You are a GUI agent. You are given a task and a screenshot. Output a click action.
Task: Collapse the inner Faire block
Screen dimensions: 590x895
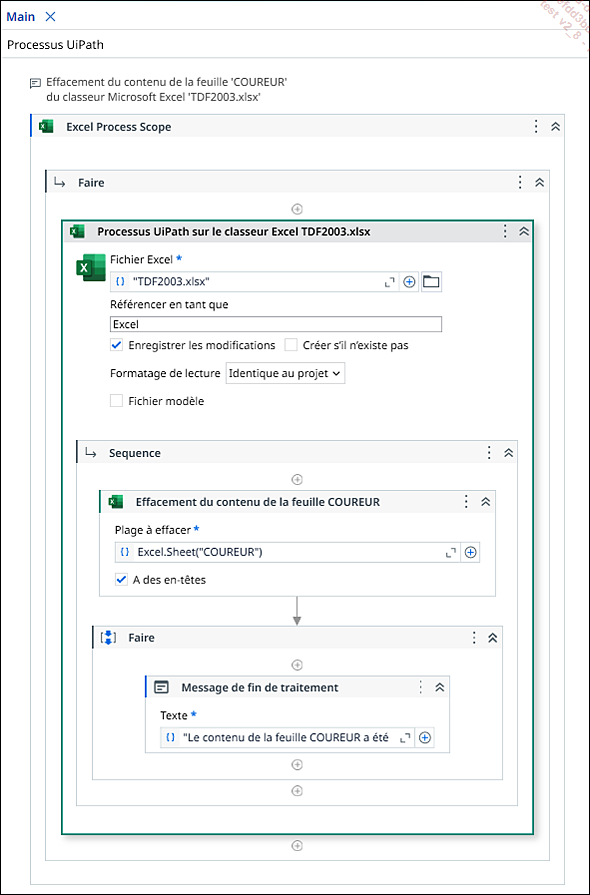click(x=493, y=638)
